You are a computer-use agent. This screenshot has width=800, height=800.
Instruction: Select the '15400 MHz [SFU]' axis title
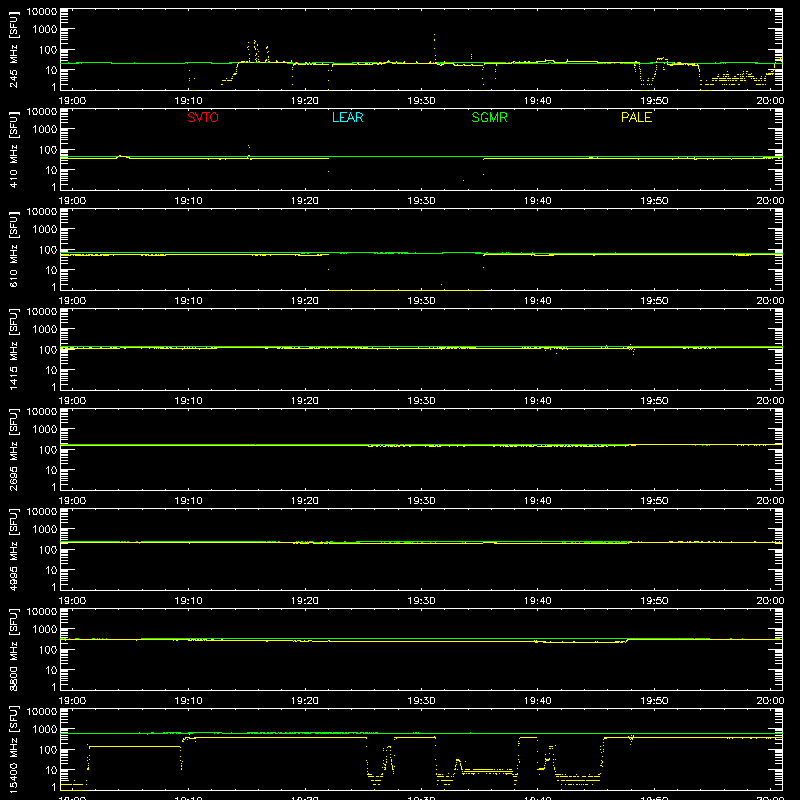pyautogui.click(x=13, y=749)
